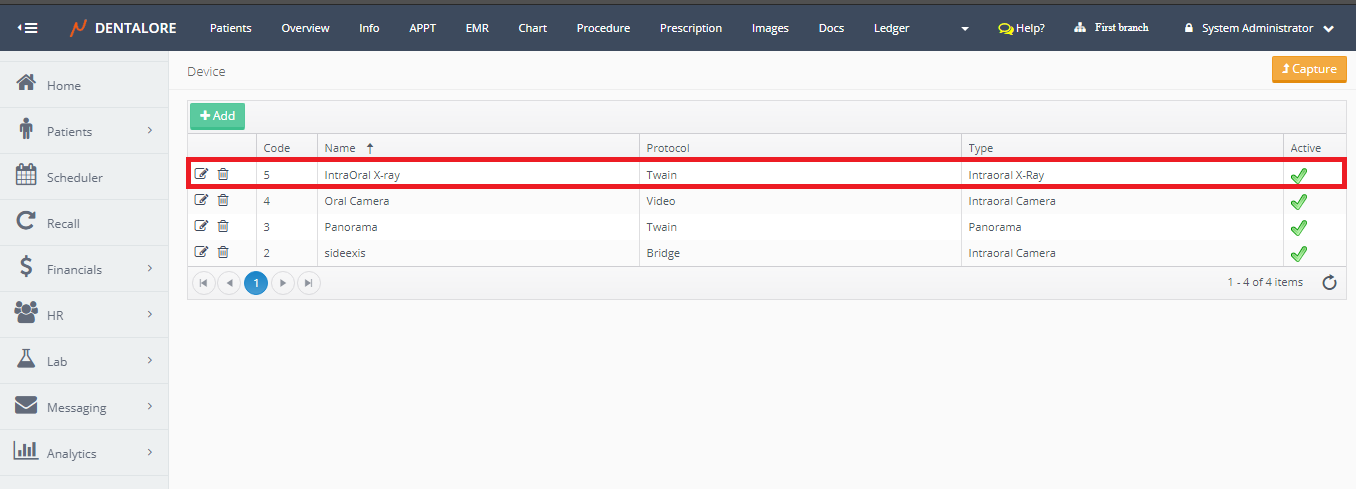Sort table by Name column header
Screen dimensions: 1356x489
[340, 148]
